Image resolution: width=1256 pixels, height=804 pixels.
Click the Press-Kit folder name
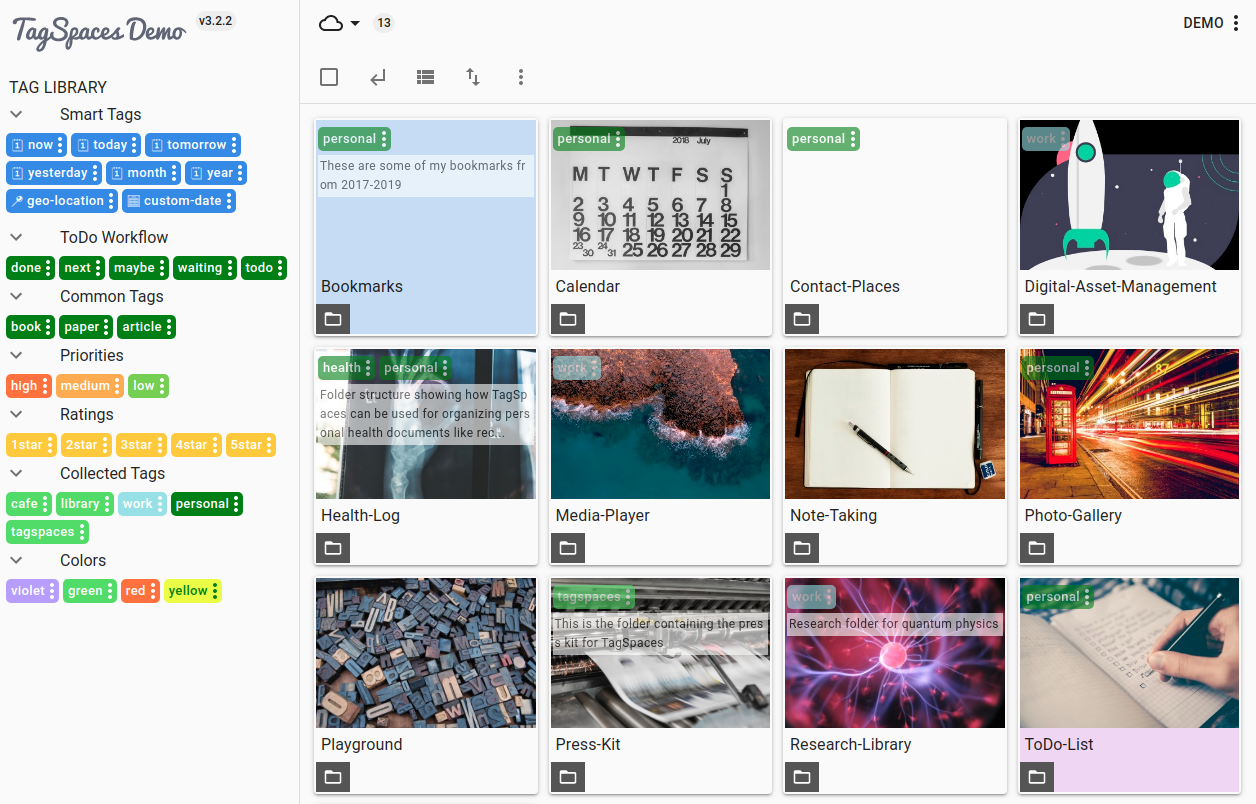pos(588,744)
